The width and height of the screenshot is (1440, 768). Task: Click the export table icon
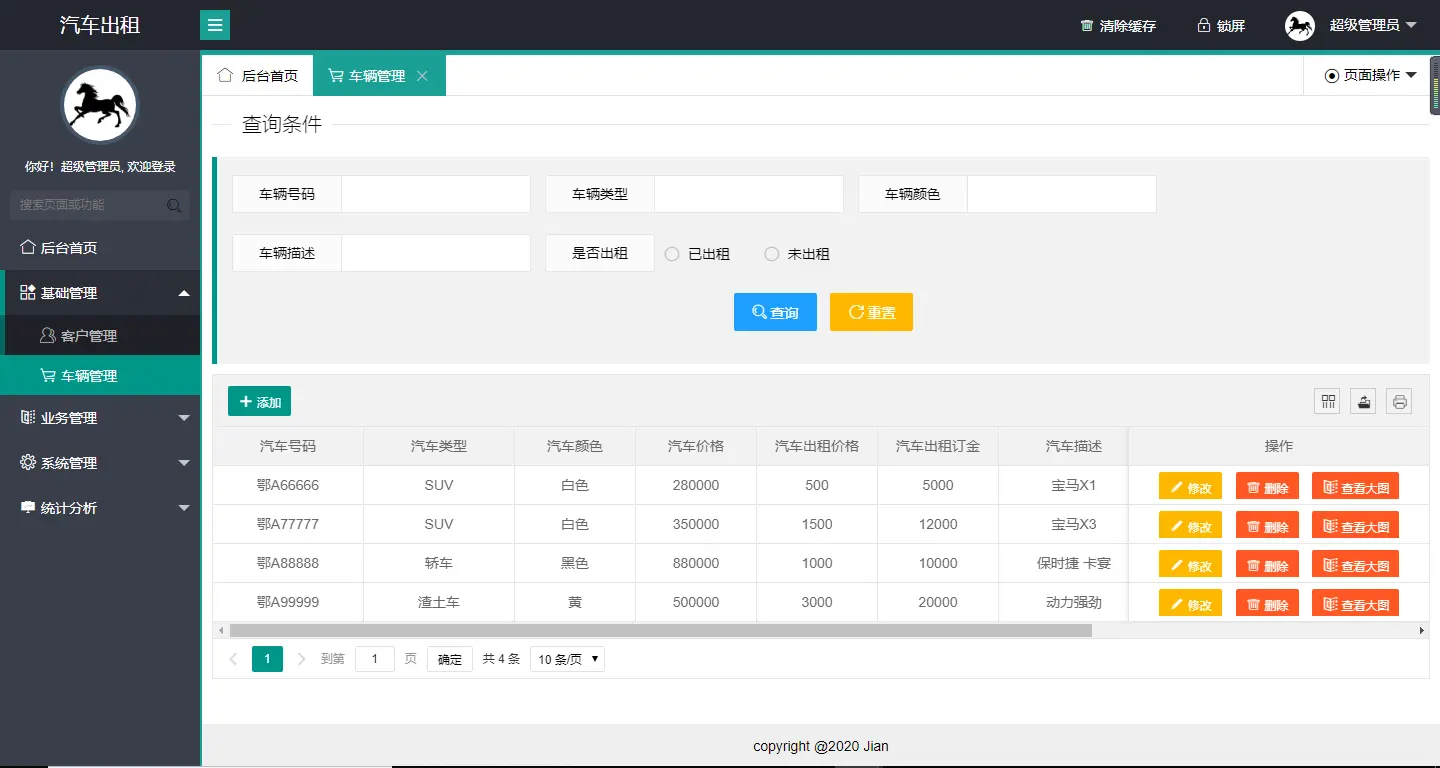coord(1364,401)
